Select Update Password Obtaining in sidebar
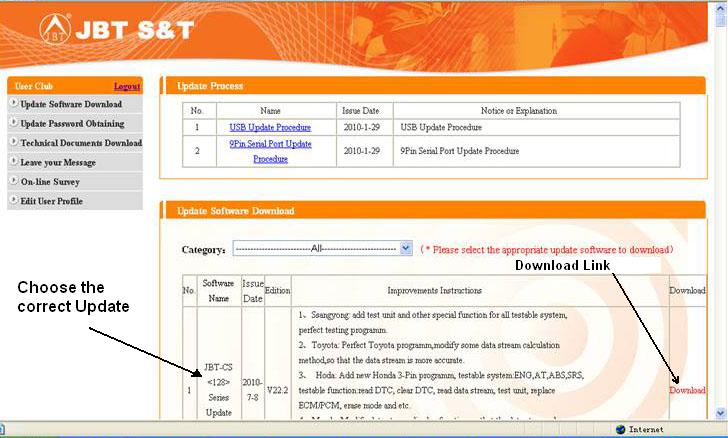Image resolution: width=728 pixels, height=438 pixels. pos(72,124)
